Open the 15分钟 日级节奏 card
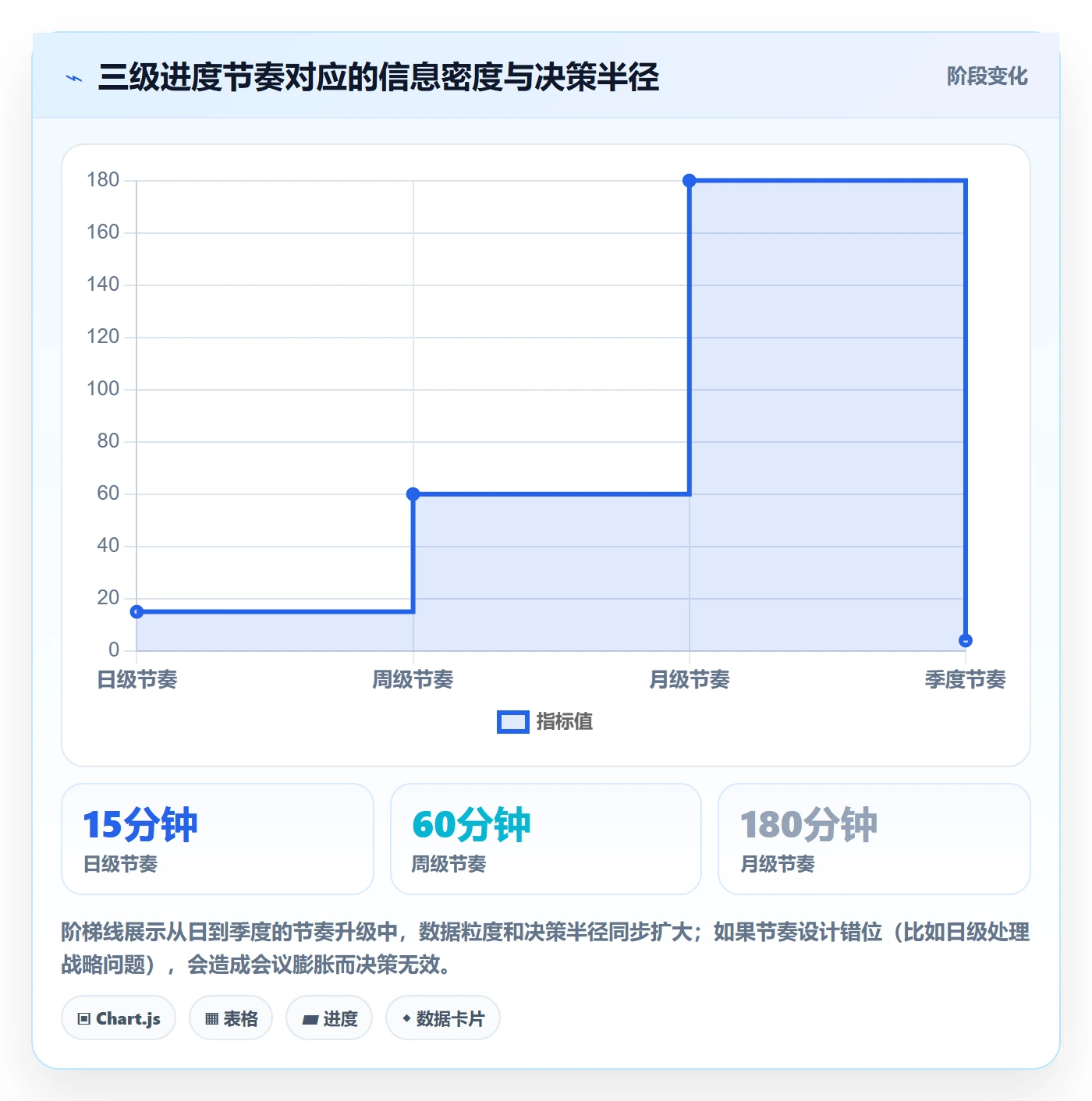The height and width of the screenshot is (1101, 1092). tap(218, 839)
